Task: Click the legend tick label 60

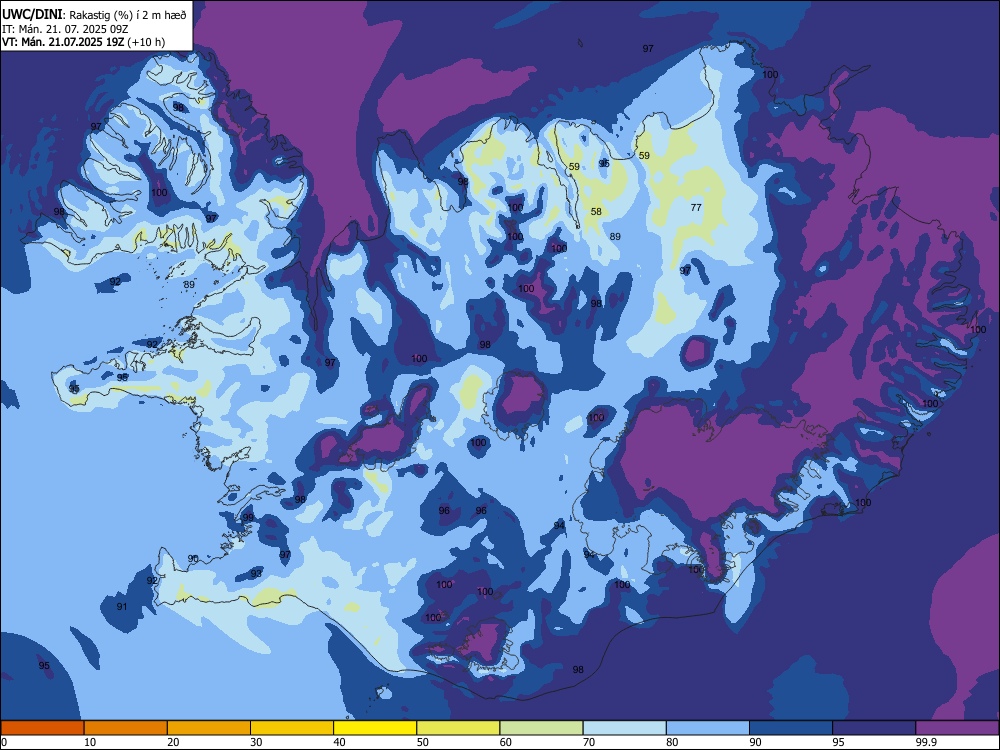Action: [x=506, y=742]
